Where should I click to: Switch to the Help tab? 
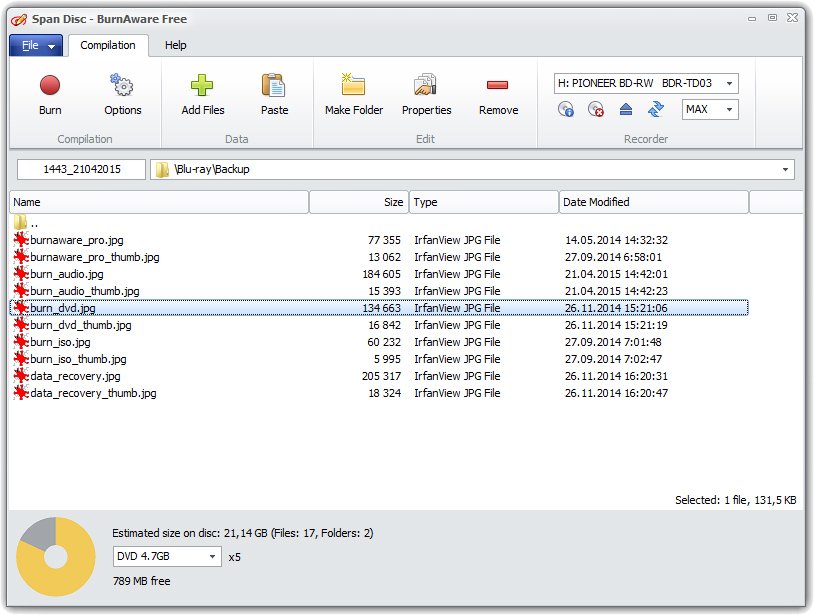click(175, 45)
